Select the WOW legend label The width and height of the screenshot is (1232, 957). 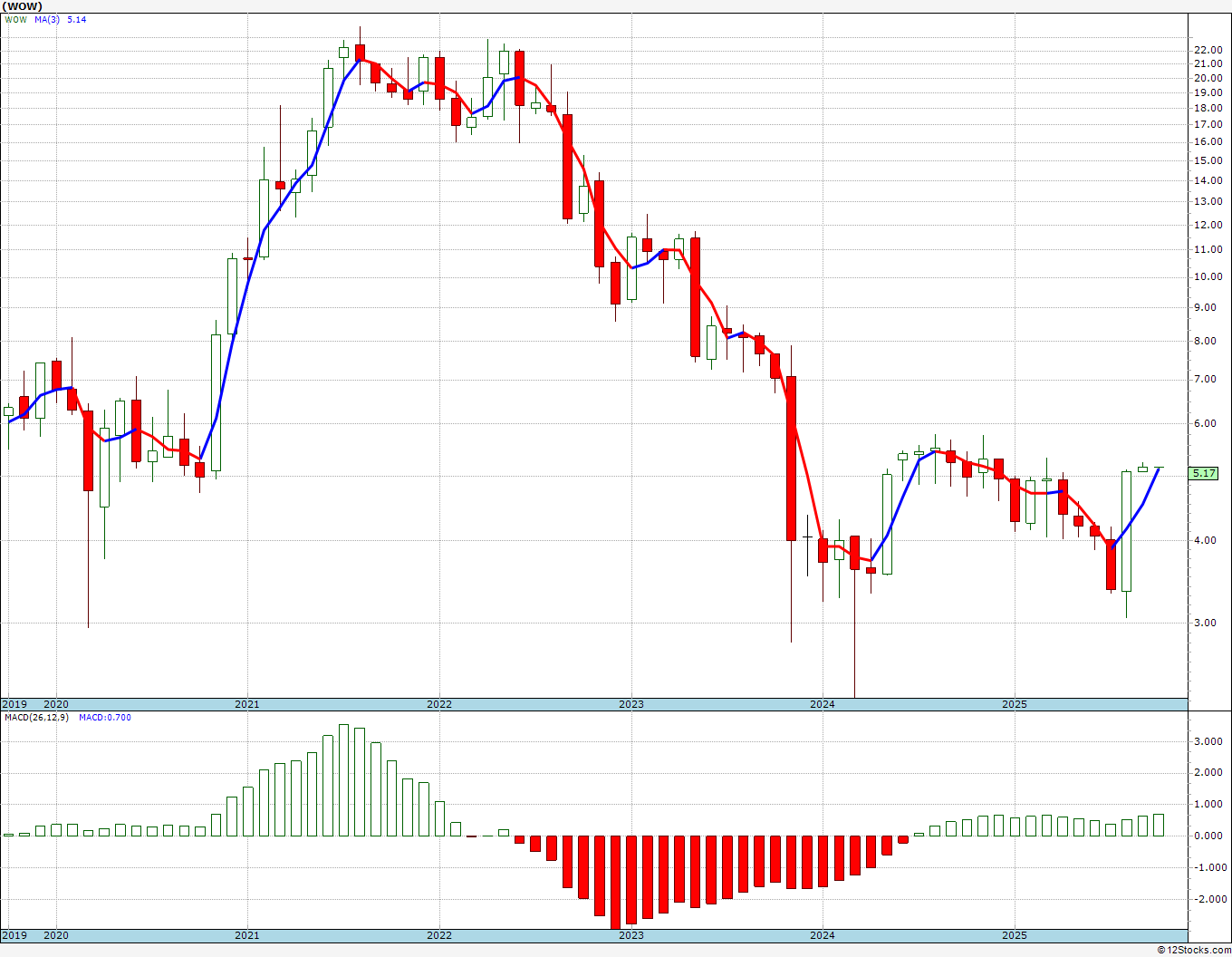[16, 20]
